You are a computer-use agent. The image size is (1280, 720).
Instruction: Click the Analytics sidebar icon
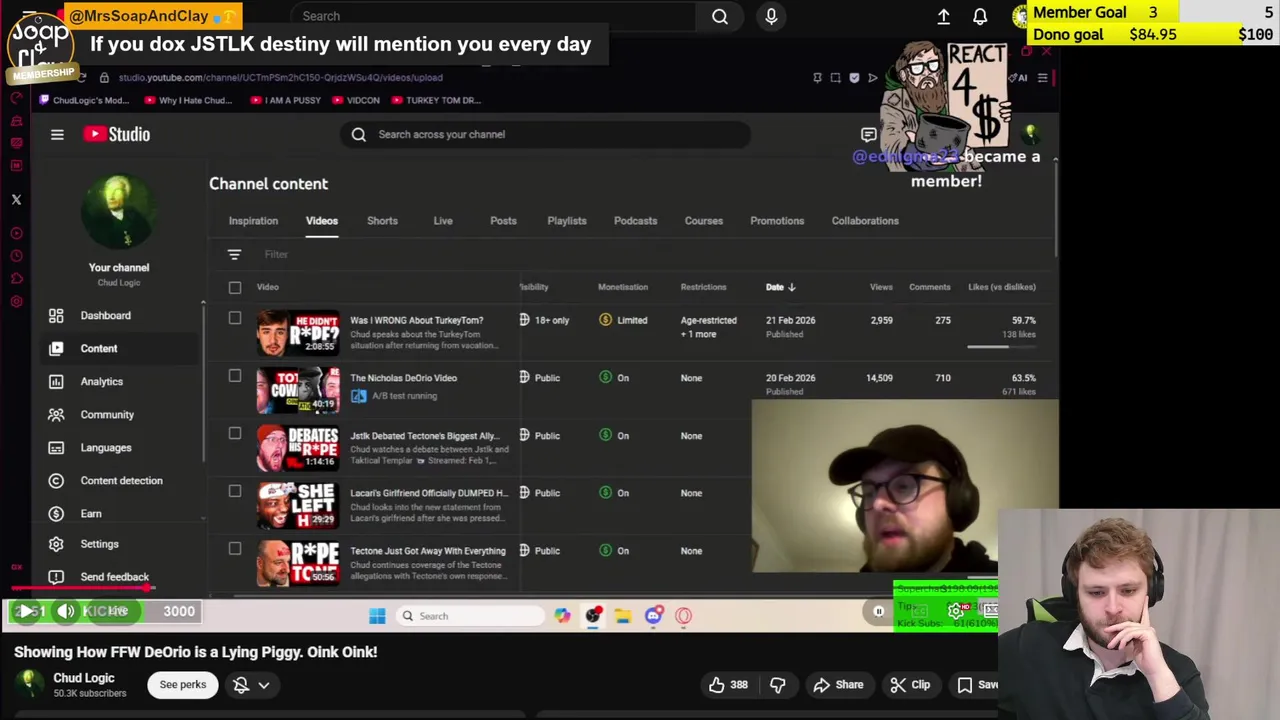point(56,381)
